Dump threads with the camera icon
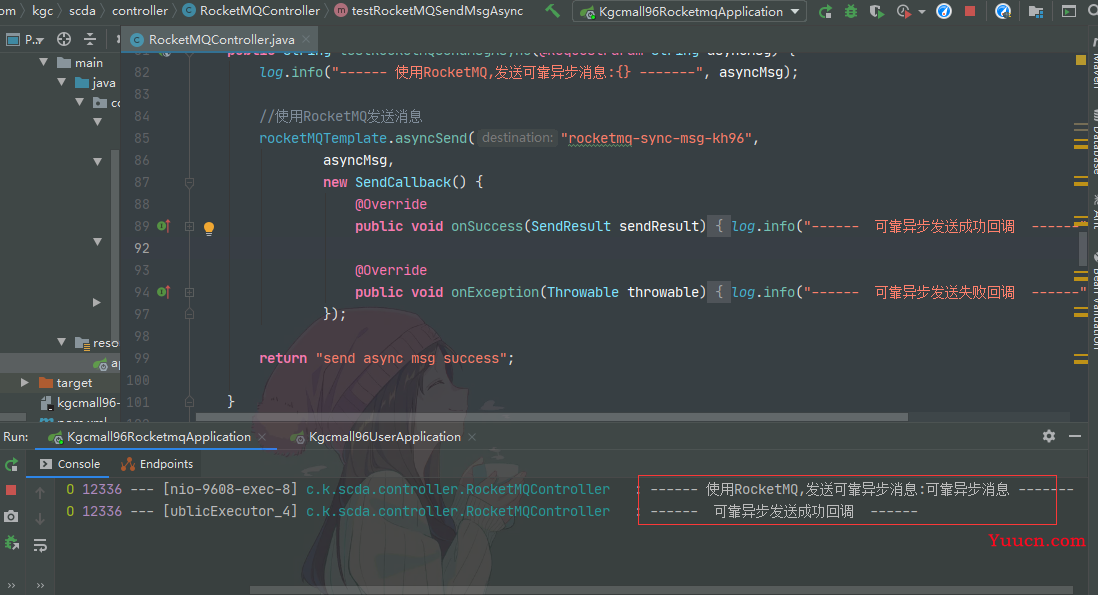Image resolution: width=1098 pixels, height=595 pixels. 11,517
